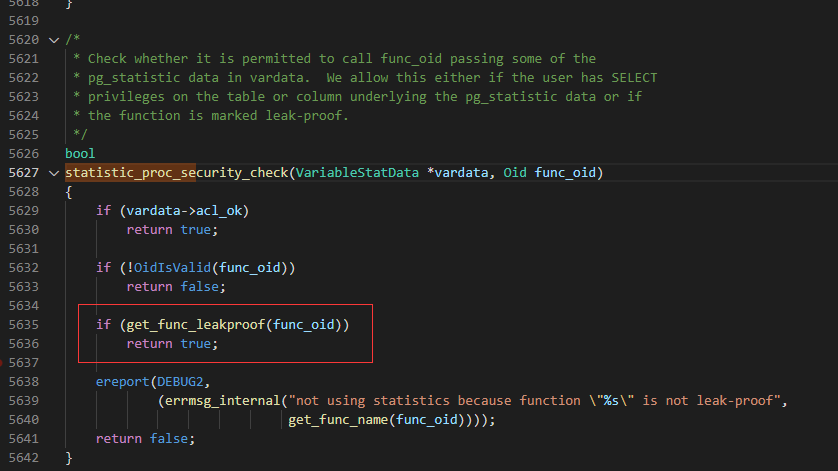
Task: Click "return false" on line 5633
Action: tap(173, 287)
